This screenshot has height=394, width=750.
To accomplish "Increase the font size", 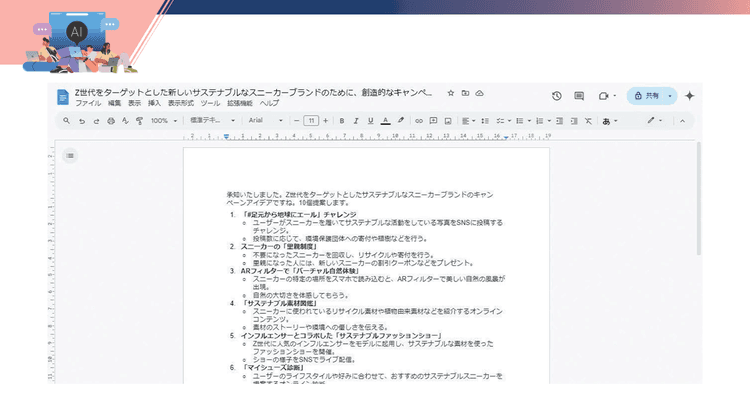I will click(x=326, y=121).
